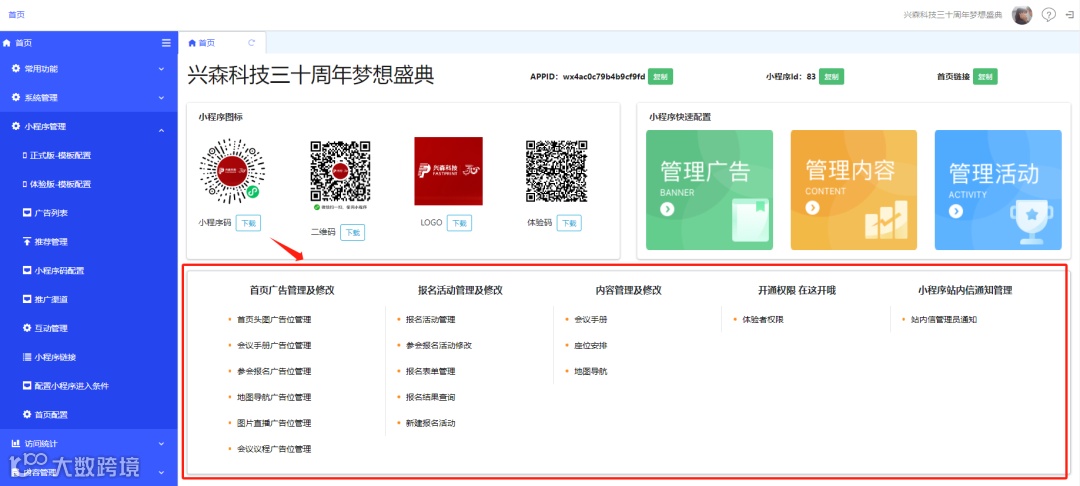This screenshot has height=486, width=1080.
Task: Open 地图导航广告位管理 link
Action: 274,397
